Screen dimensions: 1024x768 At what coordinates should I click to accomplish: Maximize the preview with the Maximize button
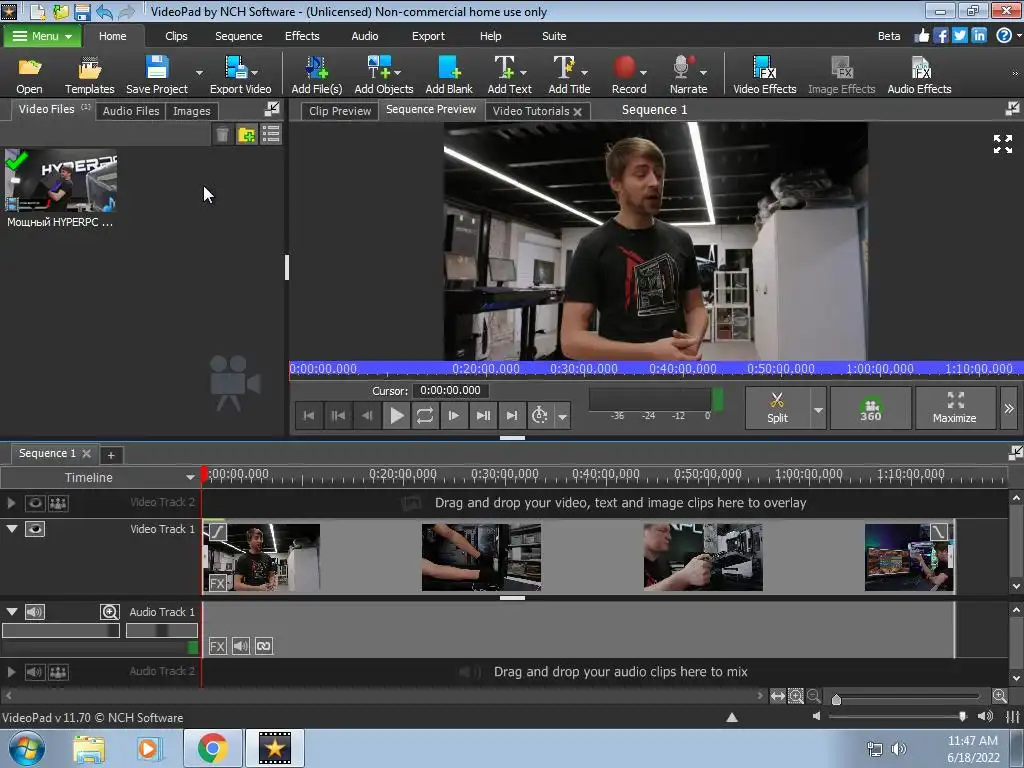[x=955, y=408]
